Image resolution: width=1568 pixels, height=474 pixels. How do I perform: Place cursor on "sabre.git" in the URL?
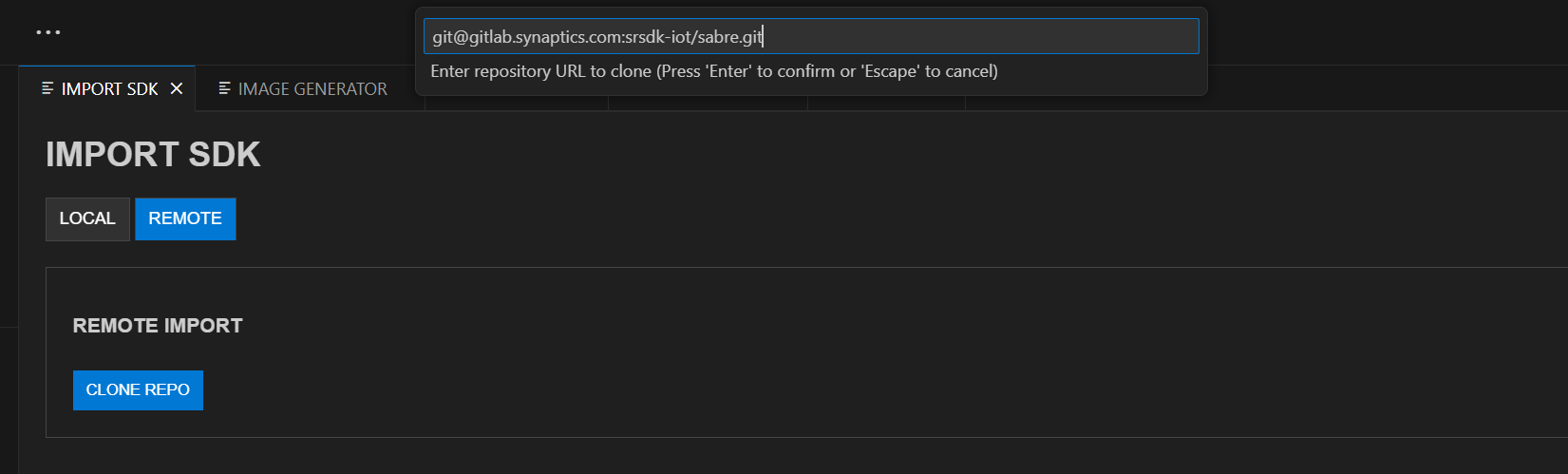tap(729, 37)
